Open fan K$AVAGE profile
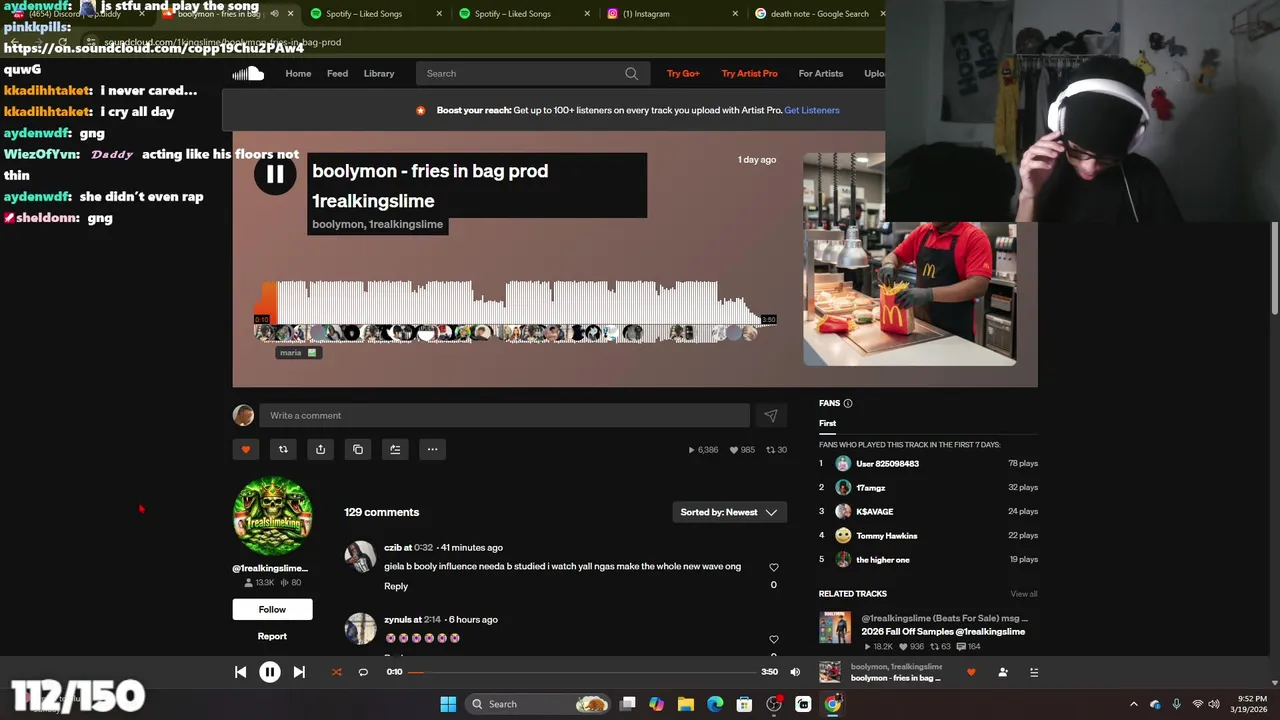1280x720 pixels. click(875, 512)
